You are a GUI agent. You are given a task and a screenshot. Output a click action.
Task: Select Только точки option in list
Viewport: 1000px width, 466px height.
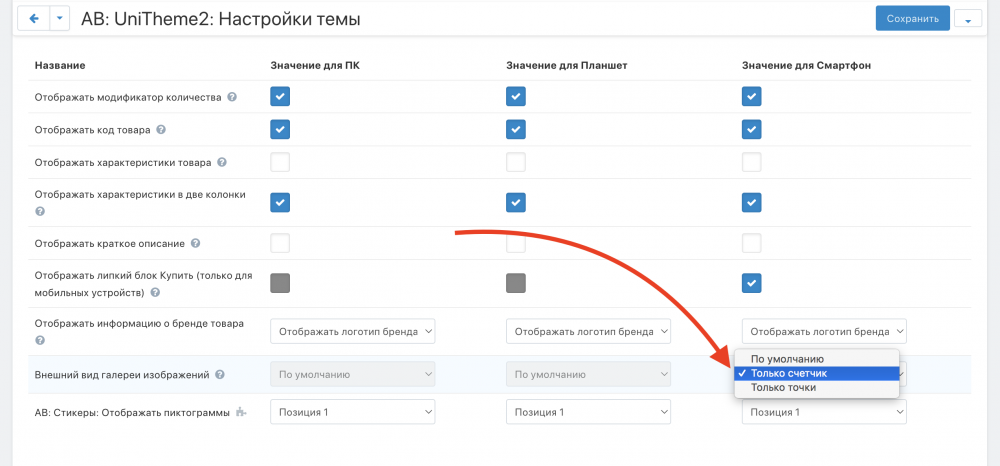pos(783,388)
